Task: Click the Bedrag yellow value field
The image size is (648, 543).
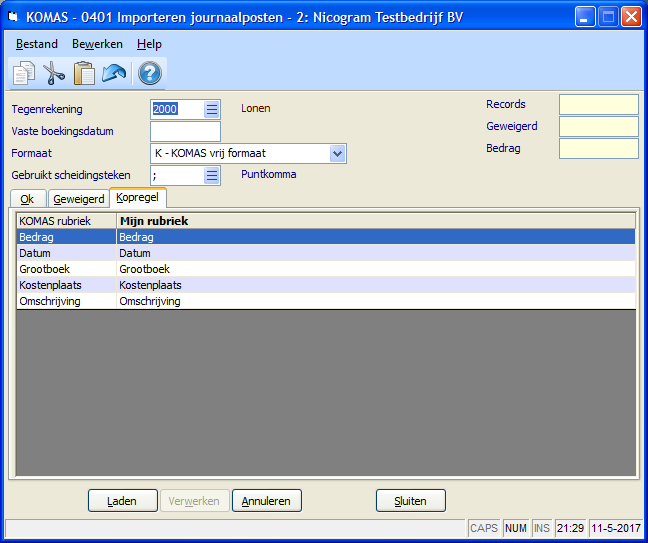Action: pyautogui.click(x=598, y=148)
